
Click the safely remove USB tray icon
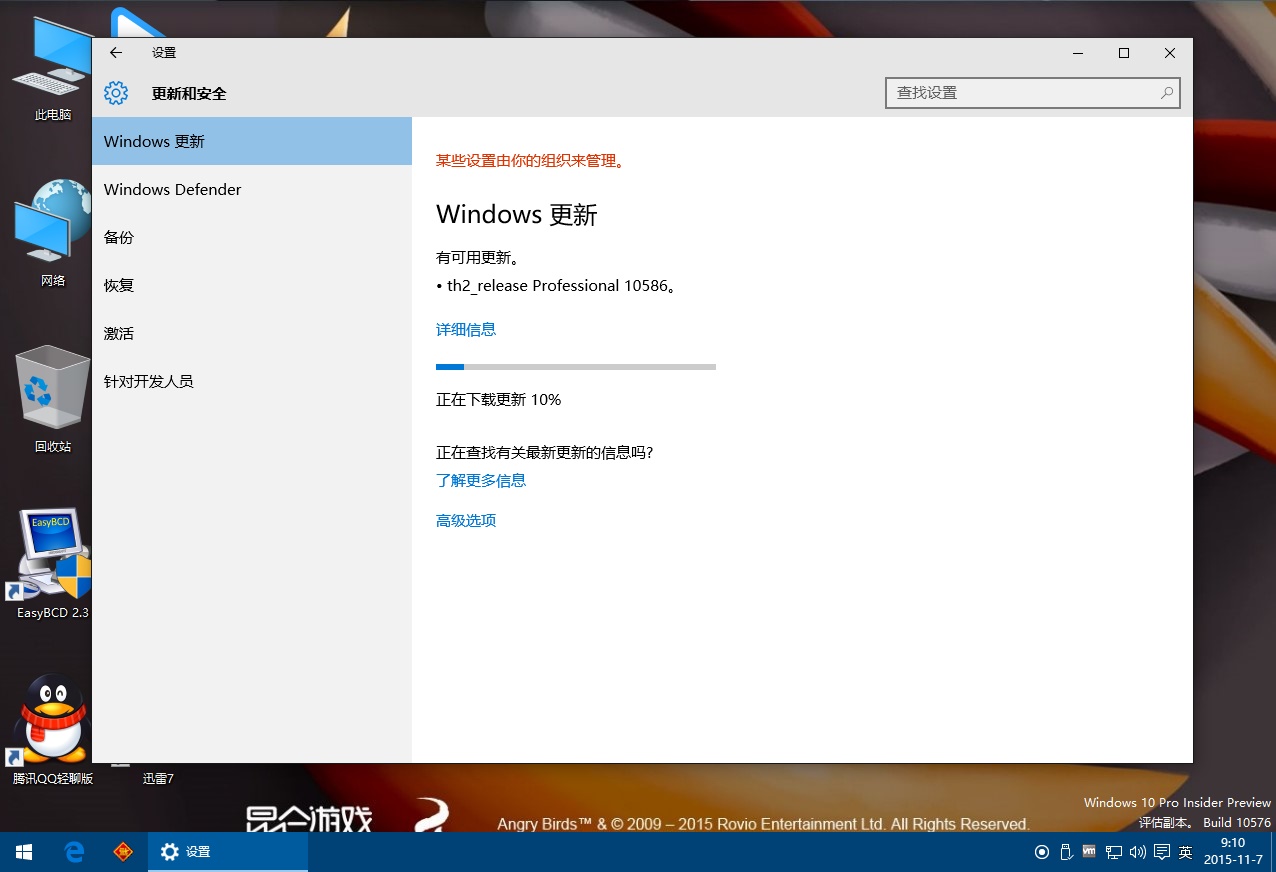pos(1066,852)
